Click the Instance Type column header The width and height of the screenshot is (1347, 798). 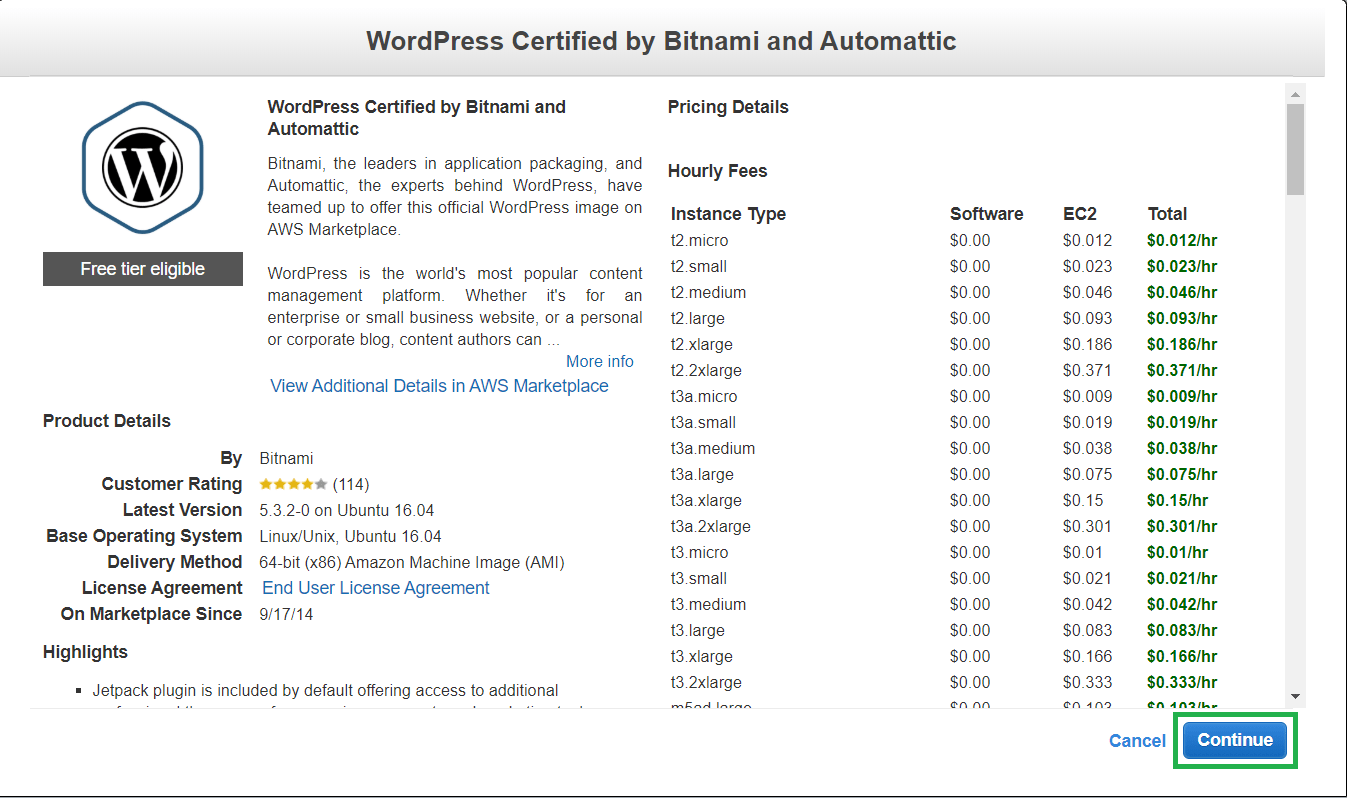click(x=728, y=214)
